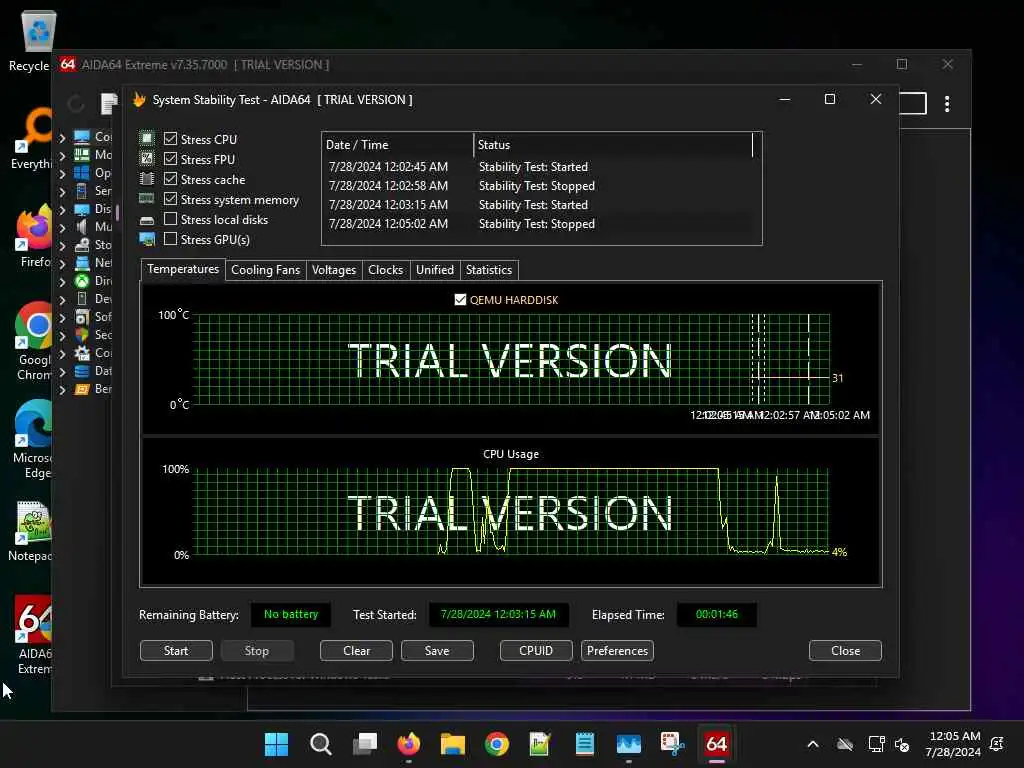The height and width of the screenshot is (768, 1024).
Task: Expand the DirectX tree node arrow
Action: (62, 281)
